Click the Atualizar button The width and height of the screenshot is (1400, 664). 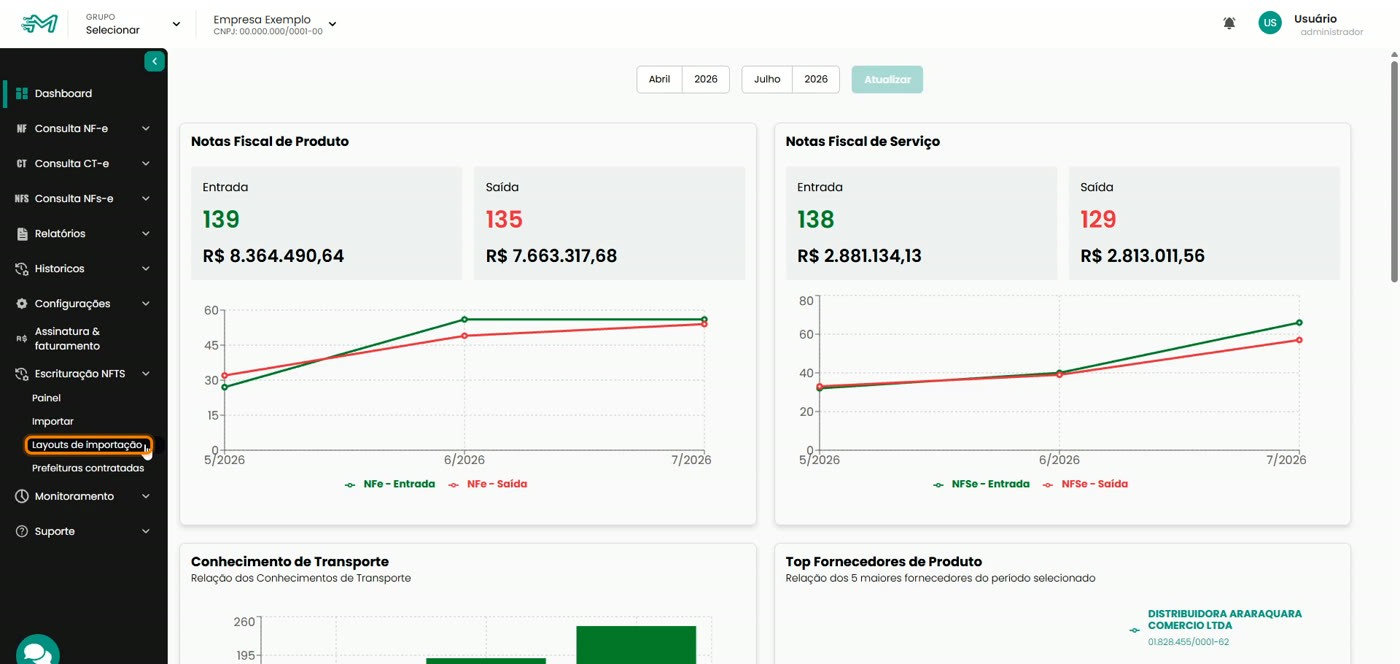coord(887,80)
